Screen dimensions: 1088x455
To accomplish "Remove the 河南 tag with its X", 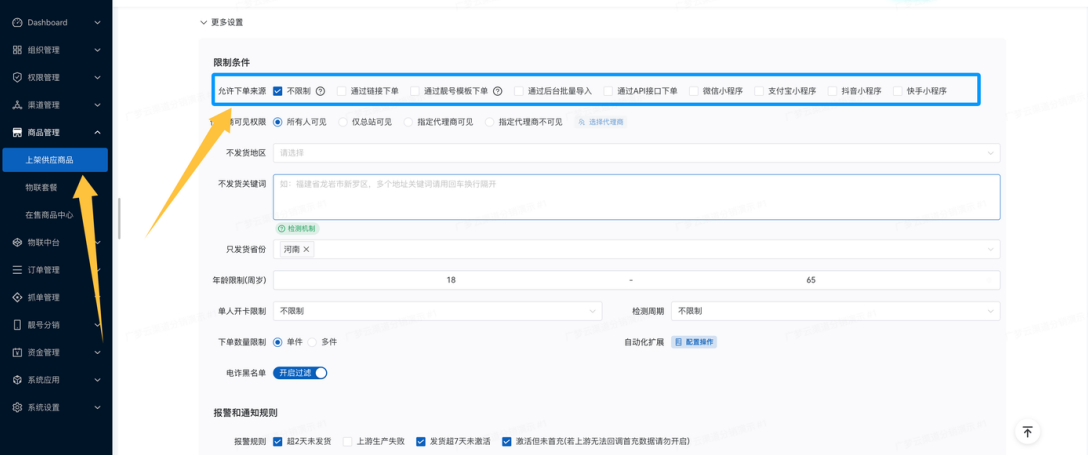I will [x=307, y=249].
